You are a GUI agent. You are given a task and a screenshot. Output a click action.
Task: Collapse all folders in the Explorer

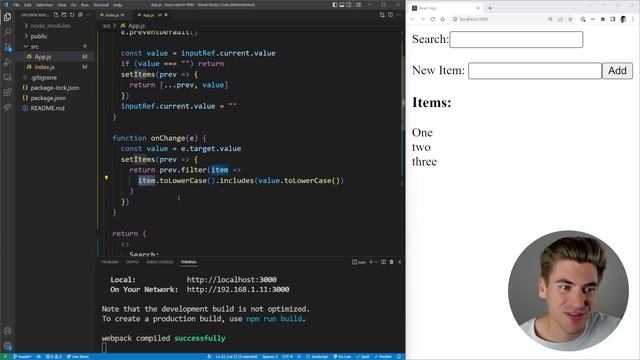[x=80, y=15]
